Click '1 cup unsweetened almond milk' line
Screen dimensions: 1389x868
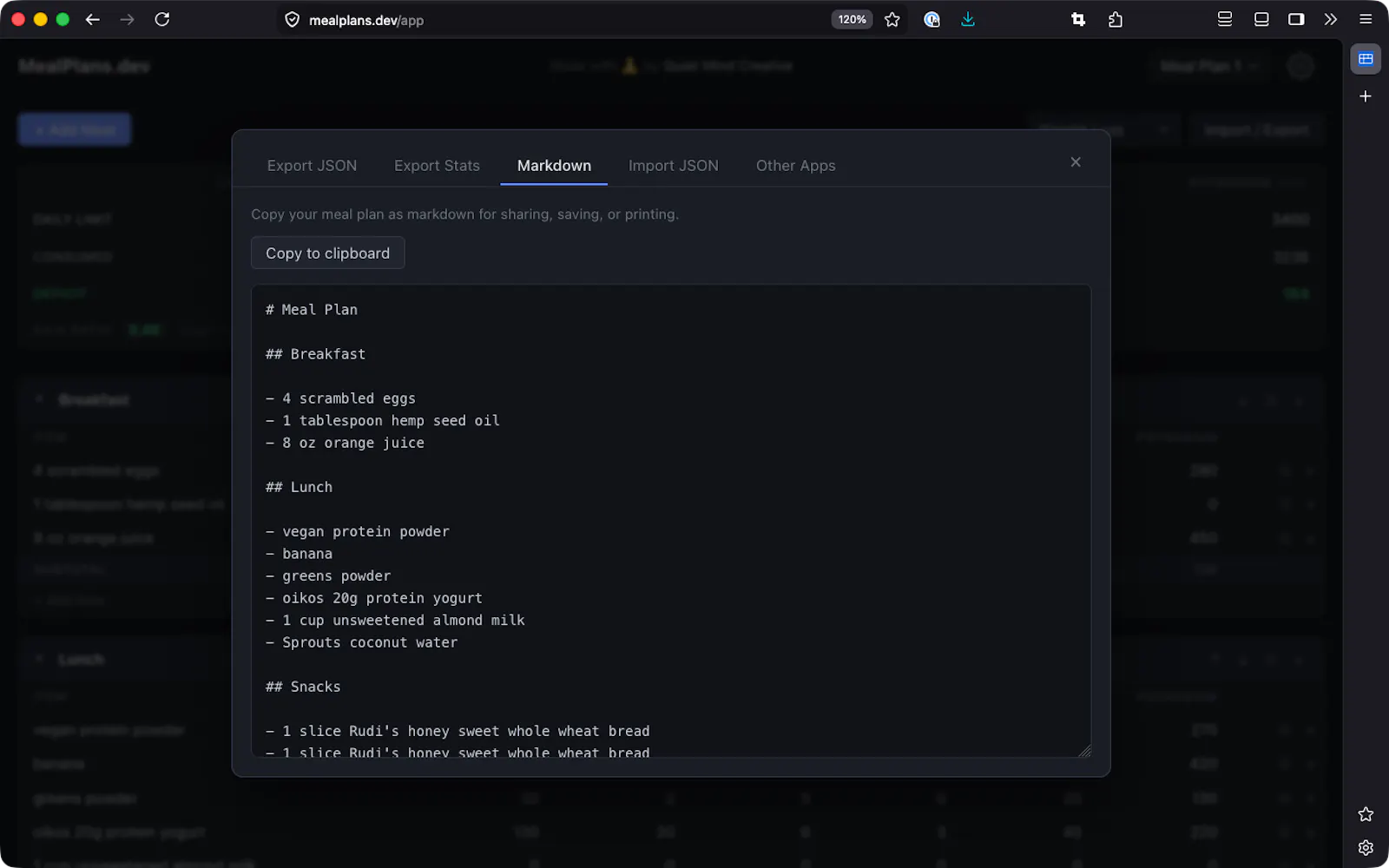[395, 621]
